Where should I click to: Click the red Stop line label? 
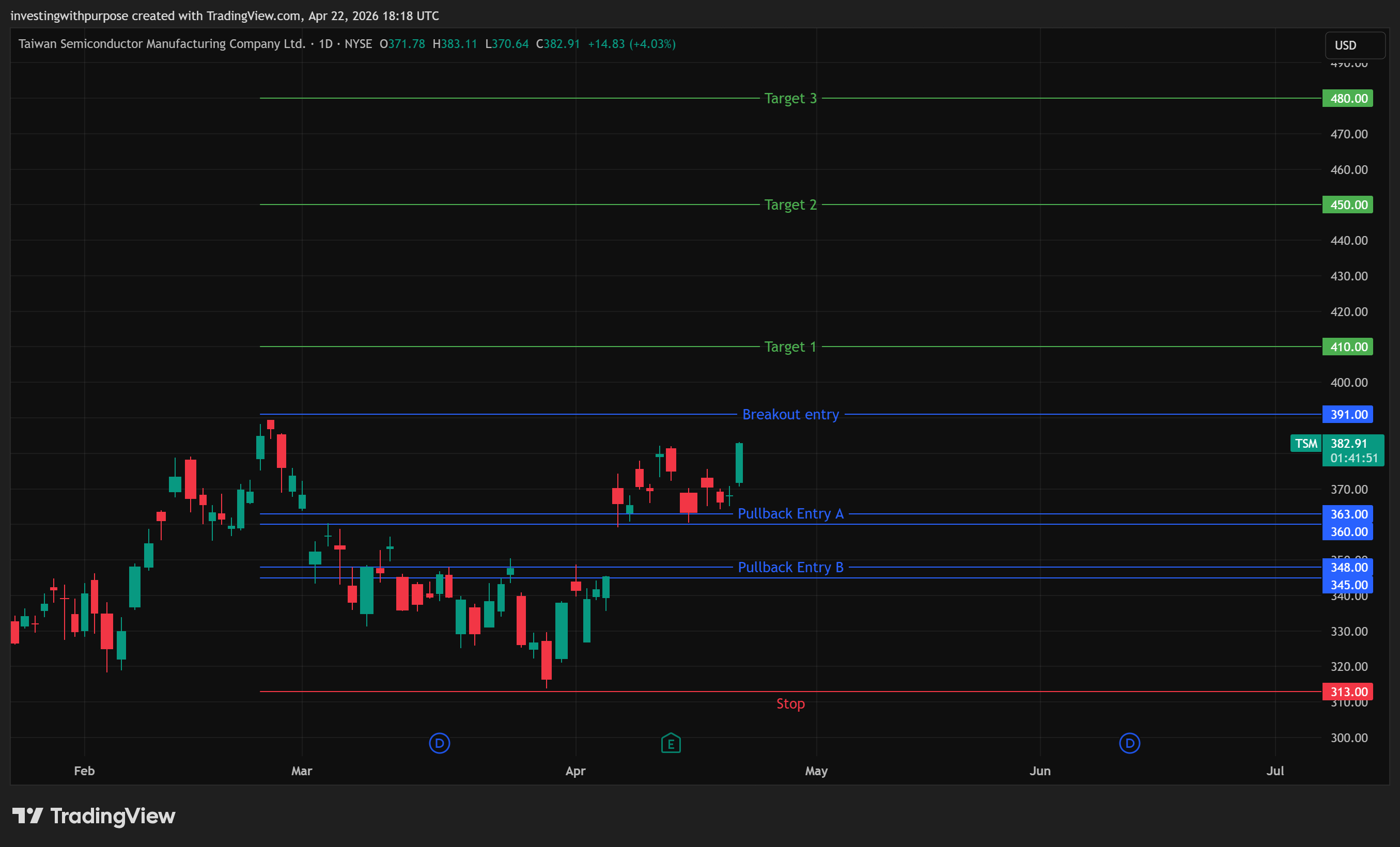click(790, 703)
